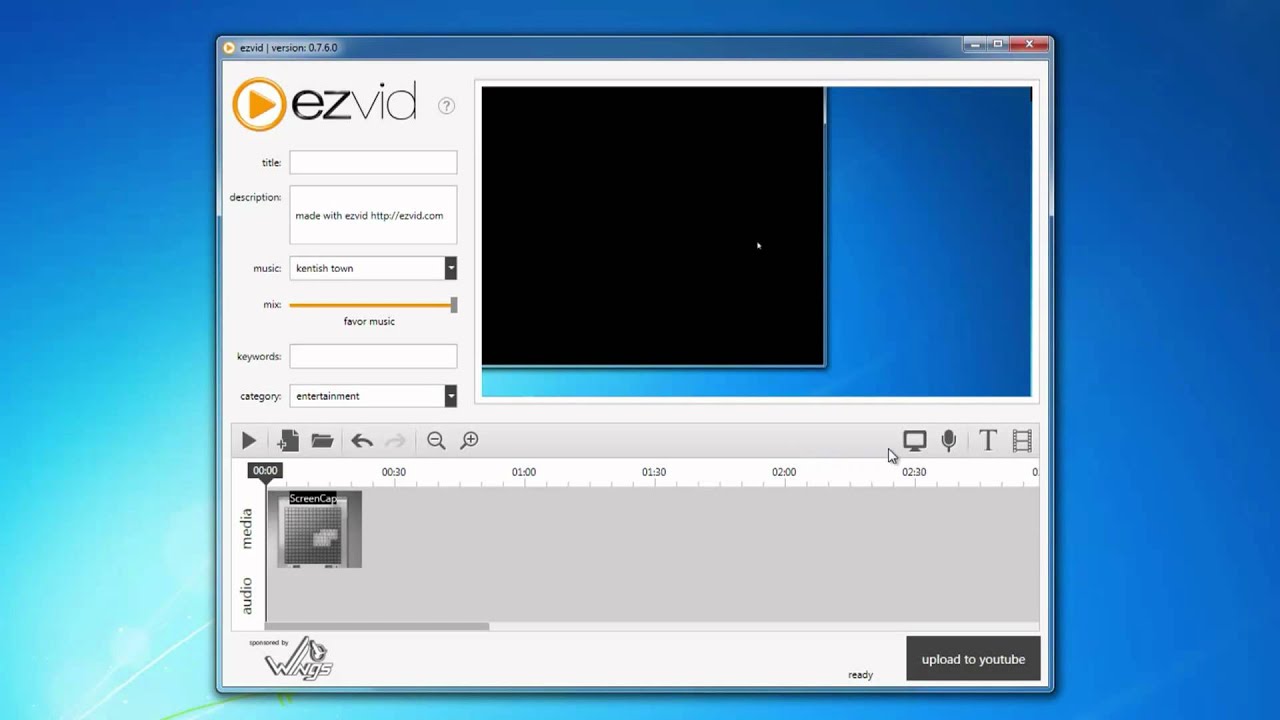This screenshot has height=720, width=1280.
Task: Undo the last action
Action: tap(362, 441)
